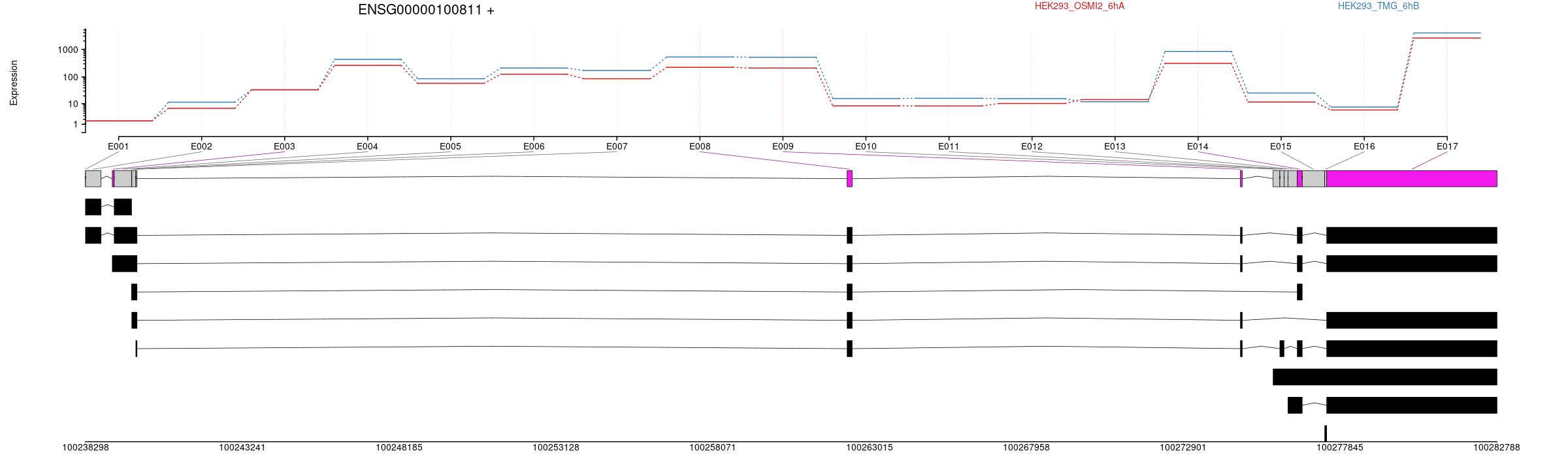Click exon label E010
The image size is (1568, 457).
click(x=866, y=146)
